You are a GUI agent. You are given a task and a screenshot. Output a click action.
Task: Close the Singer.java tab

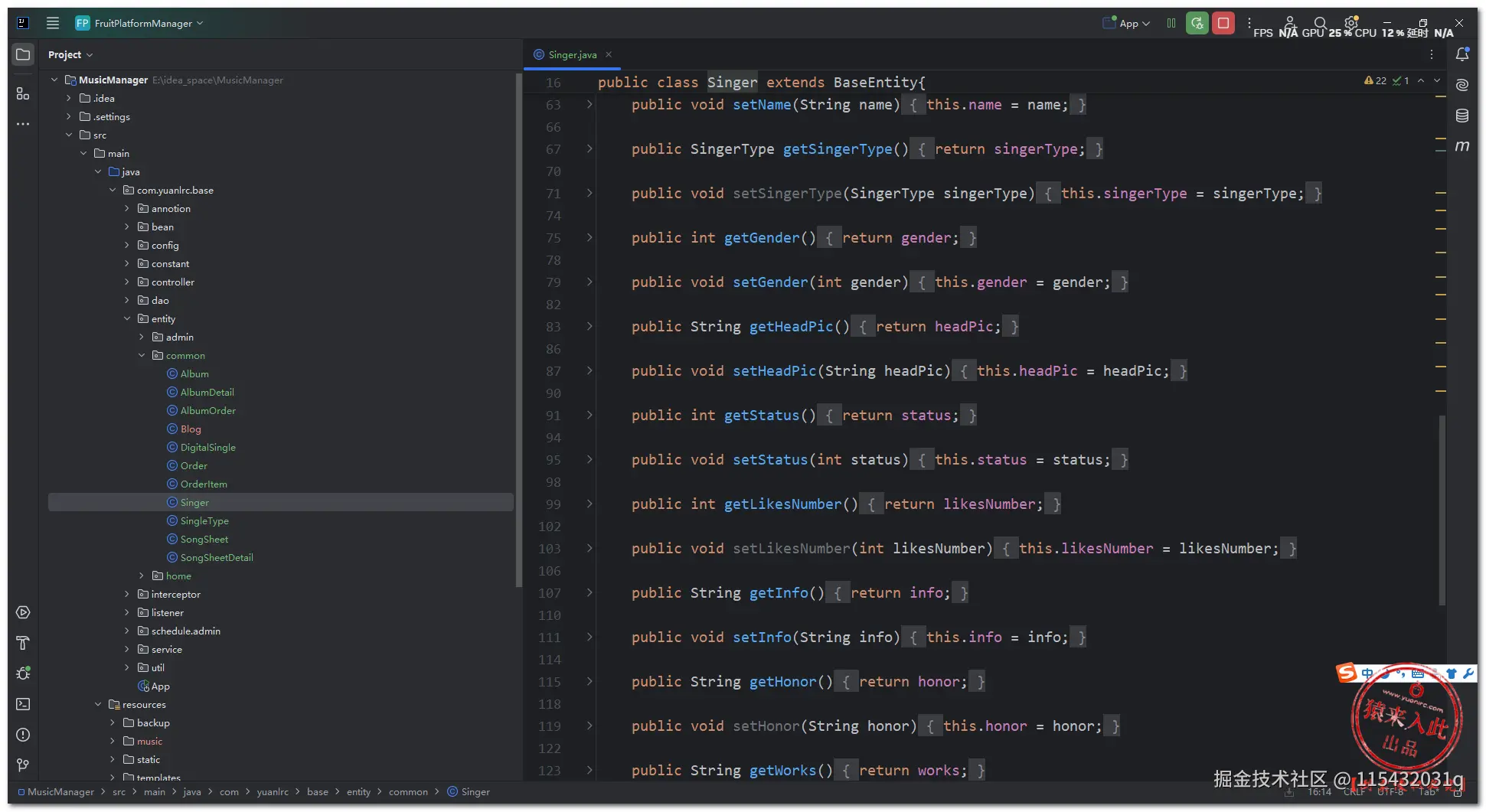(609, 54)
